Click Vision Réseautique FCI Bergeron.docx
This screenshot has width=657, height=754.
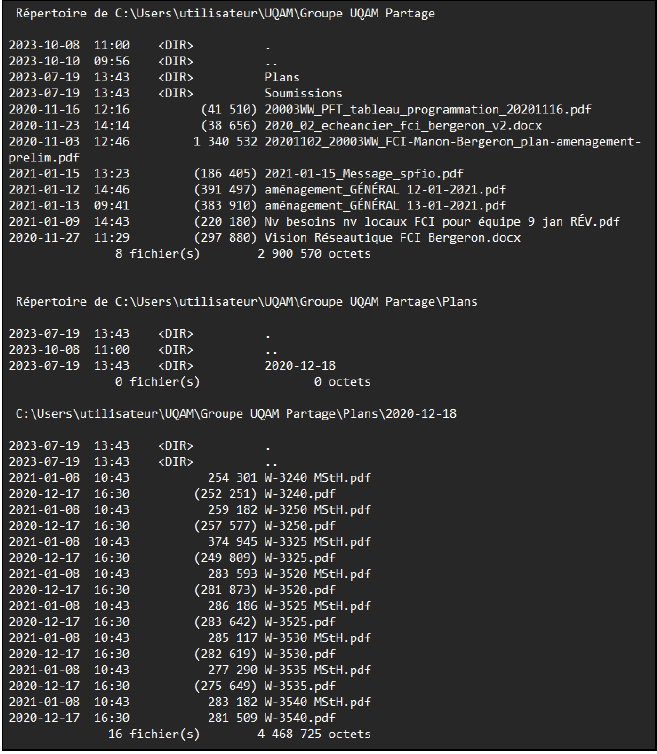392,238
